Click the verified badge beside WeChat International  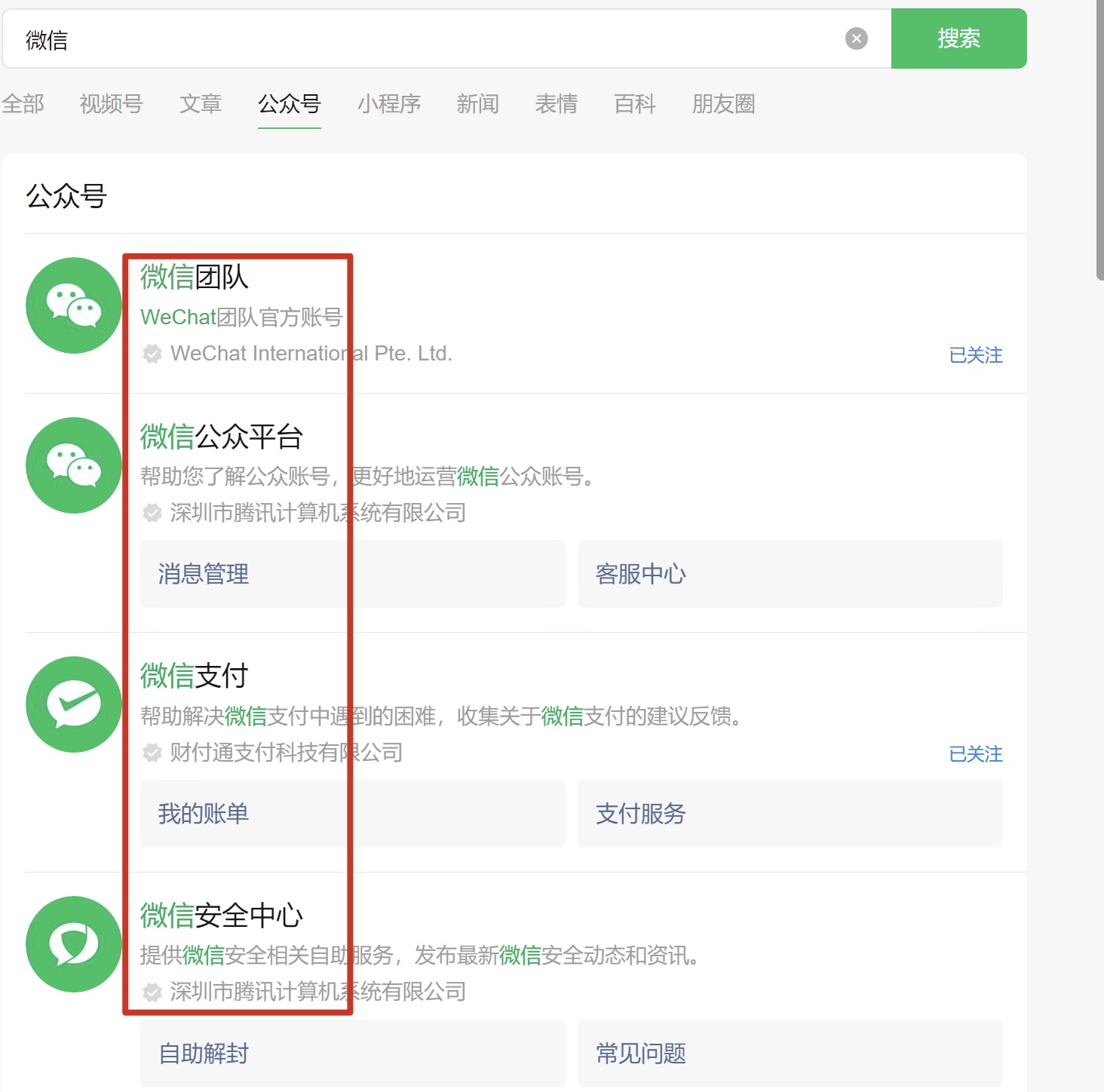pos(152,354)
